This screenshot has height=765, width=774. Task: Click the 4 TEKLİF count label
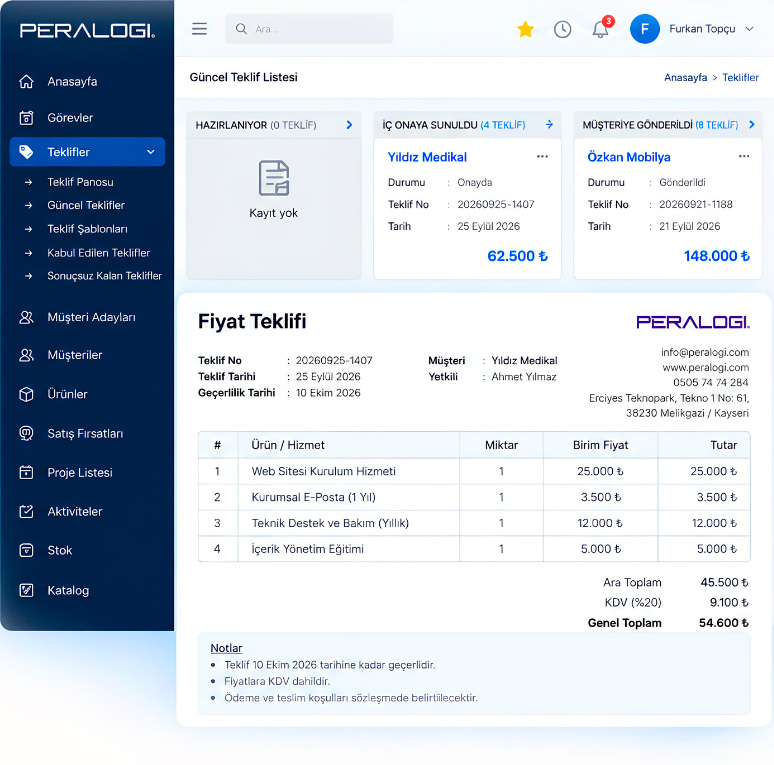(503, 125)
